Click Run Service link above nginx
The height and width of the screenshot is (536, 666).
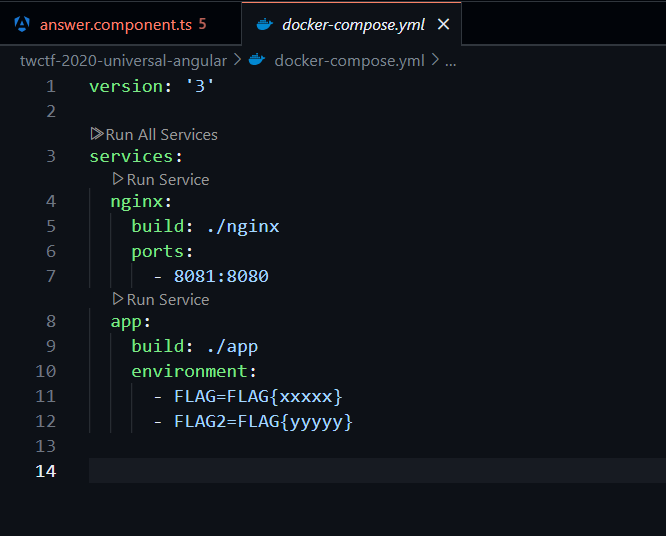[168, 179]
